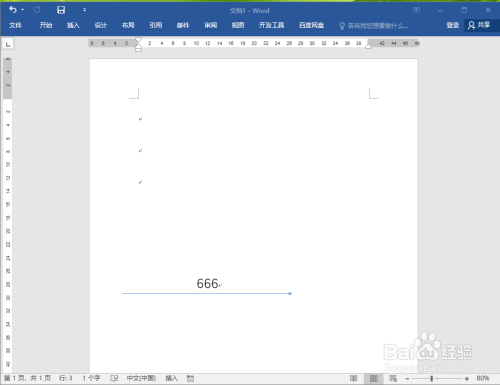Screen dimensions: 500x385
Task: Click the line number indicator 行:3
Action: coord(66,378)
